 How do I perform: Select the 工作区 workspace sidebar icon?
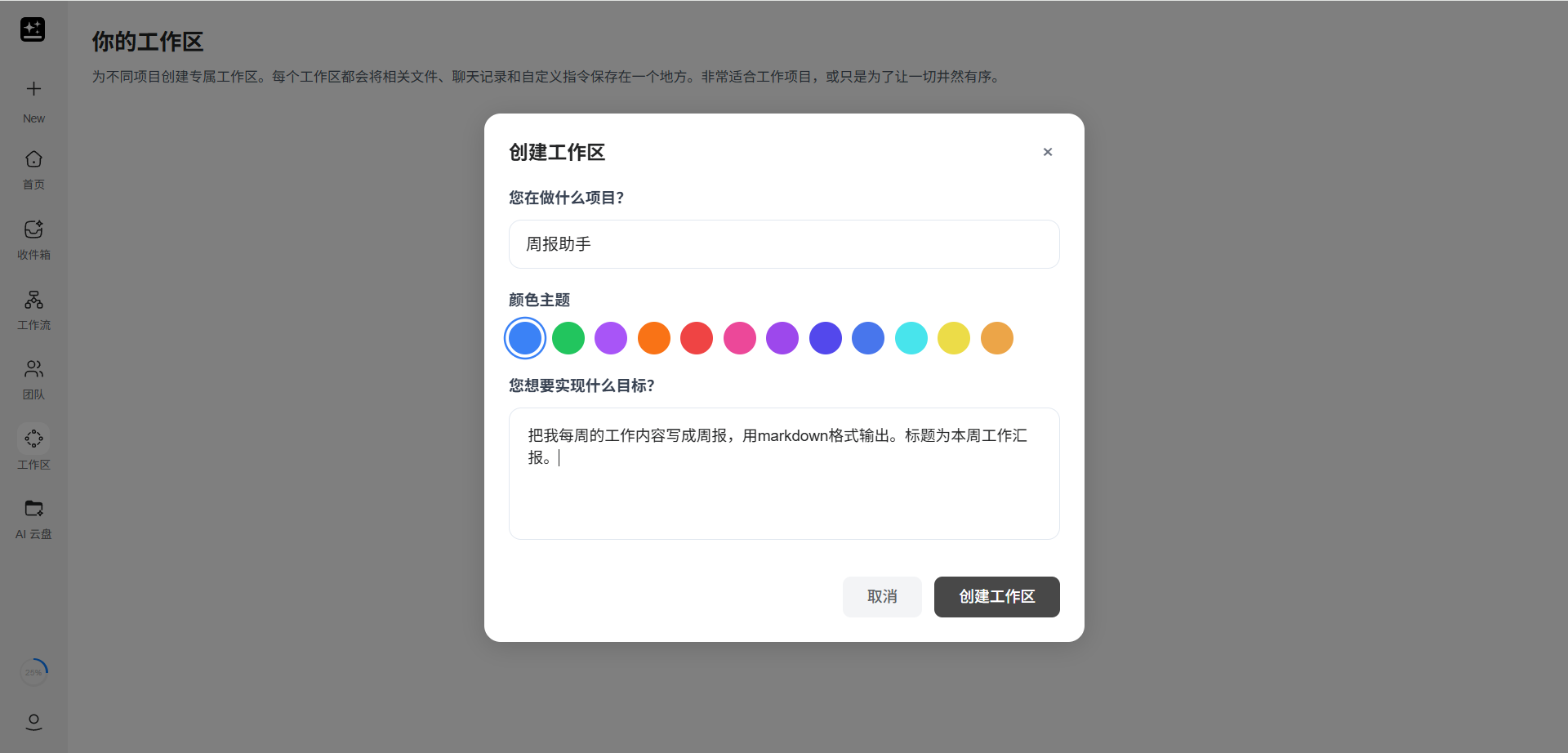coord(33,439)
